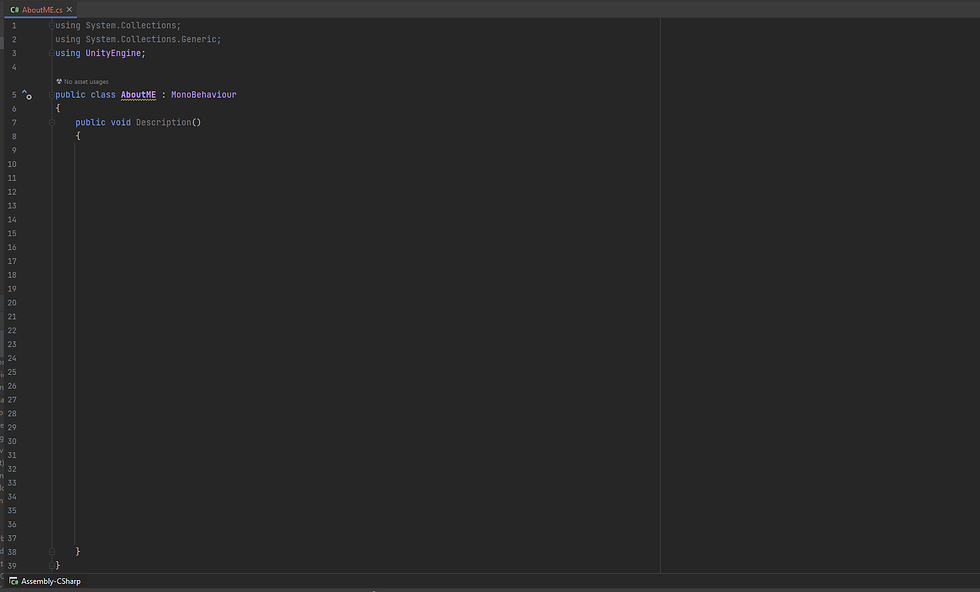980x592 pixels.
Task: Select the AboutME.cs editor tab
Action: tap(41, 9)
